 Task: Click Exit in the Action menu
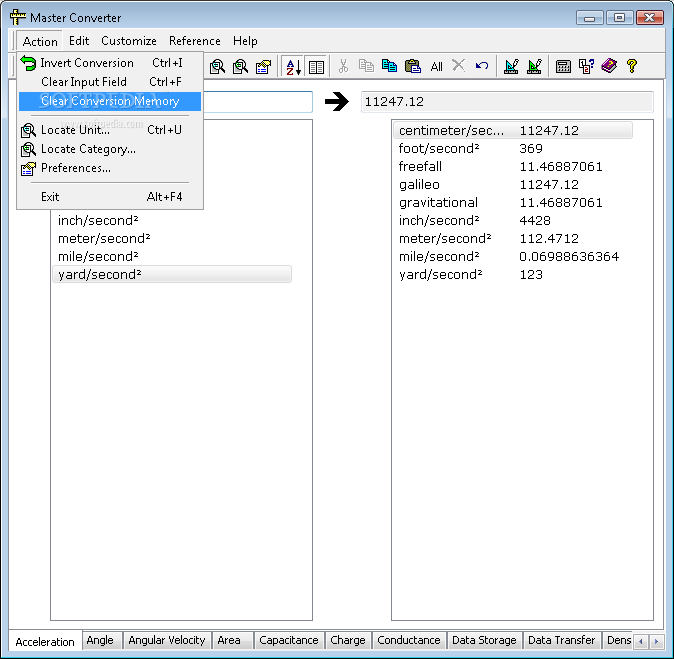(x=110, y=197)
